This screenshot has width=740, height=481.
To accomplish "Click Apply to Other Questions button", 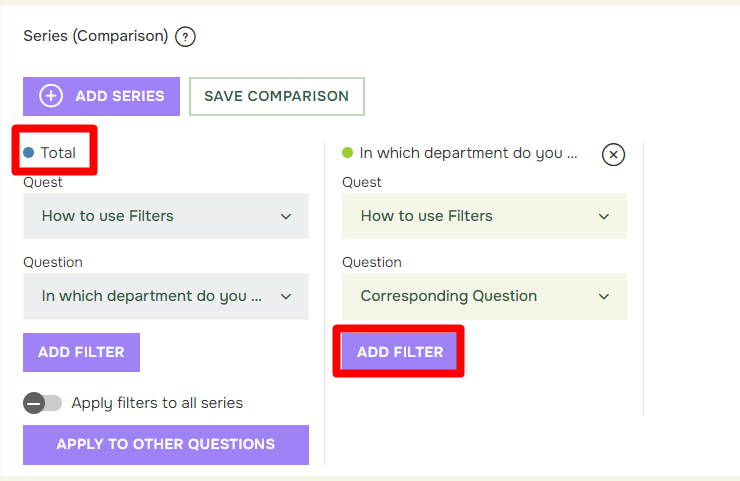I will coord(166,445).
